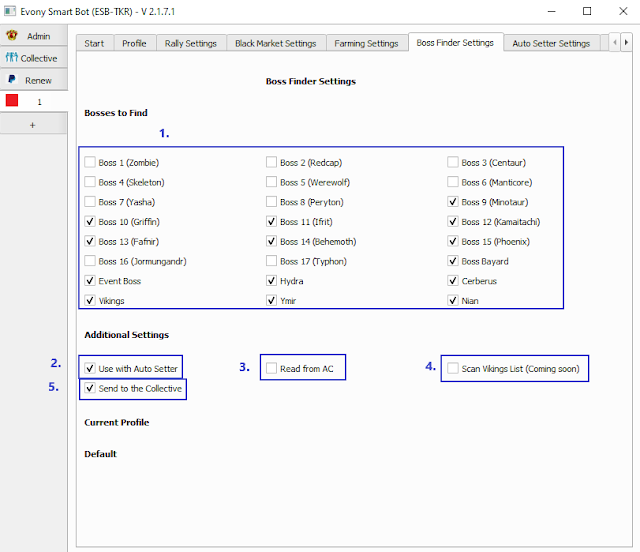
Task: Maximize the Evony Smart Bot window
Action: pyautogui.click(x=587, y=11)
